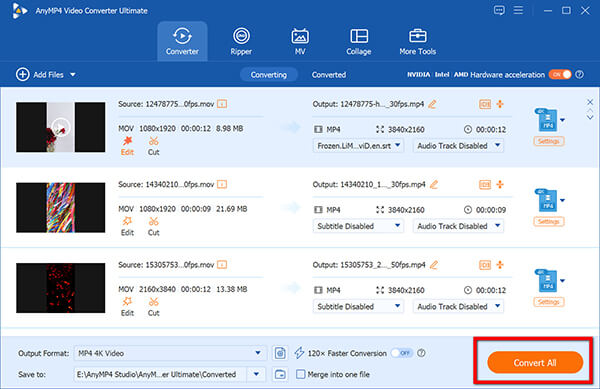Click enhance icon for 12478775 output
600x389 pixels.
pos(500,104)
